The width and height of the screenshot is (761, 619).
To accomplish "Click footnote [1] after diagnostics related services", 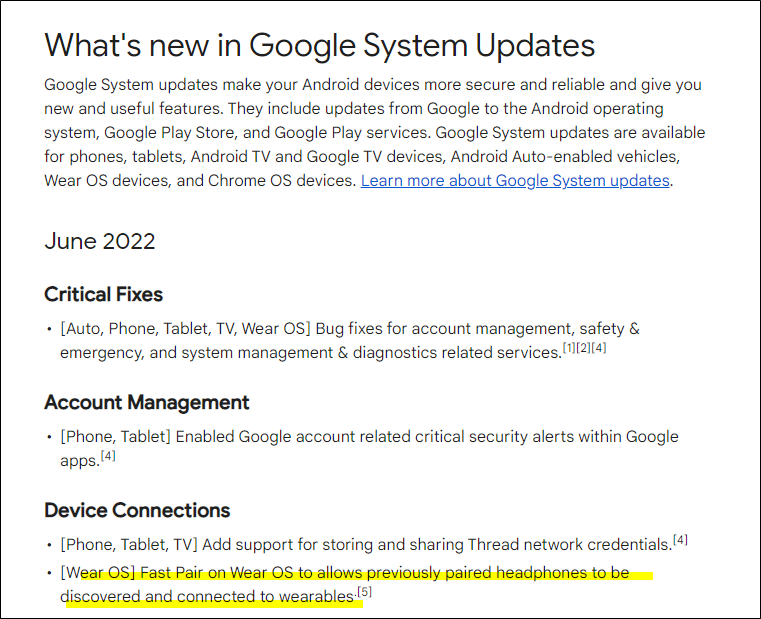I will 569,348.
